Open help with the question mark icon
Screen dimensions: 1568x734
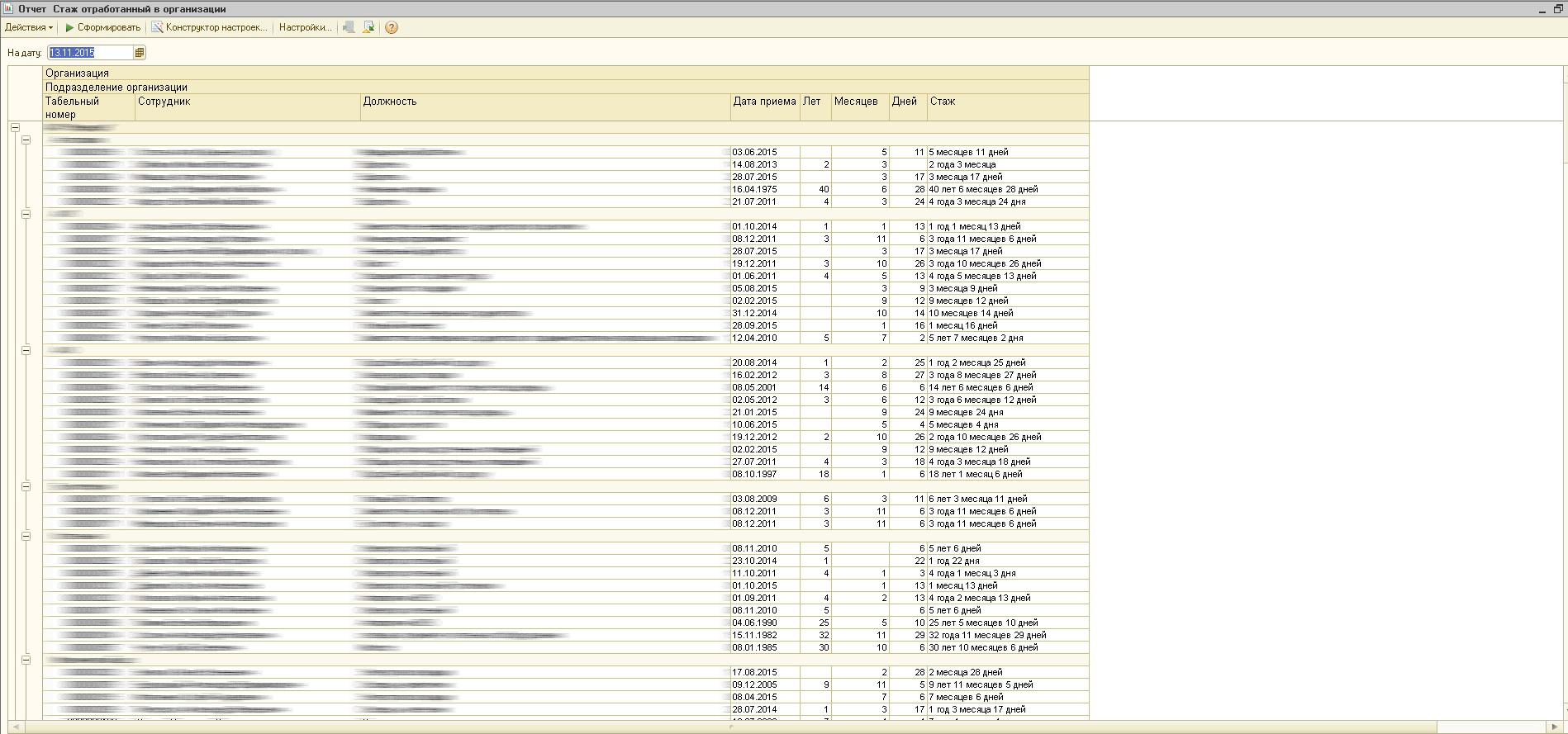[x=392, y=27]
